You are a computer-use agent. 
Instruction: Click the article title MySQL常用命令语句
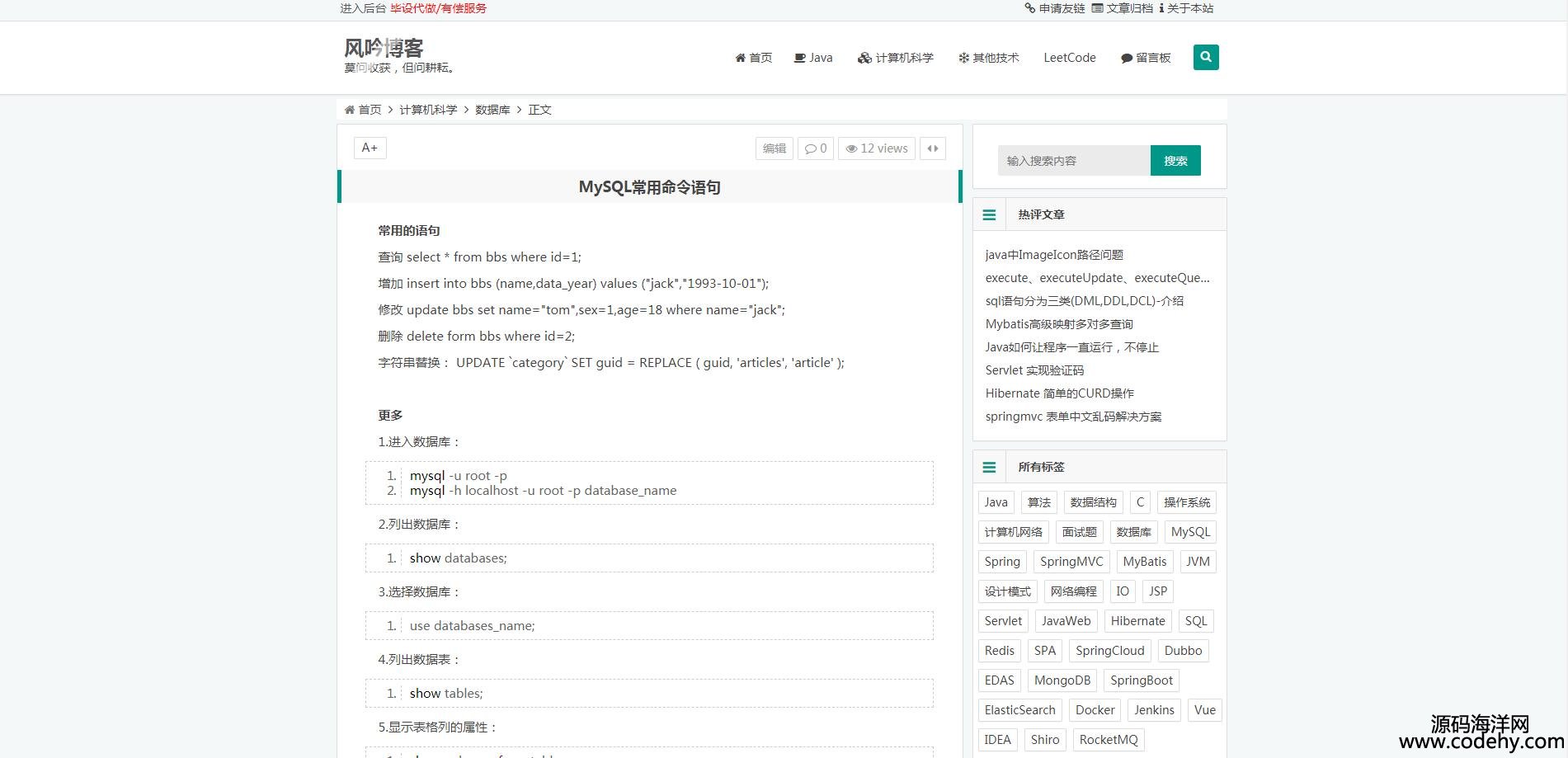point(650,187)
